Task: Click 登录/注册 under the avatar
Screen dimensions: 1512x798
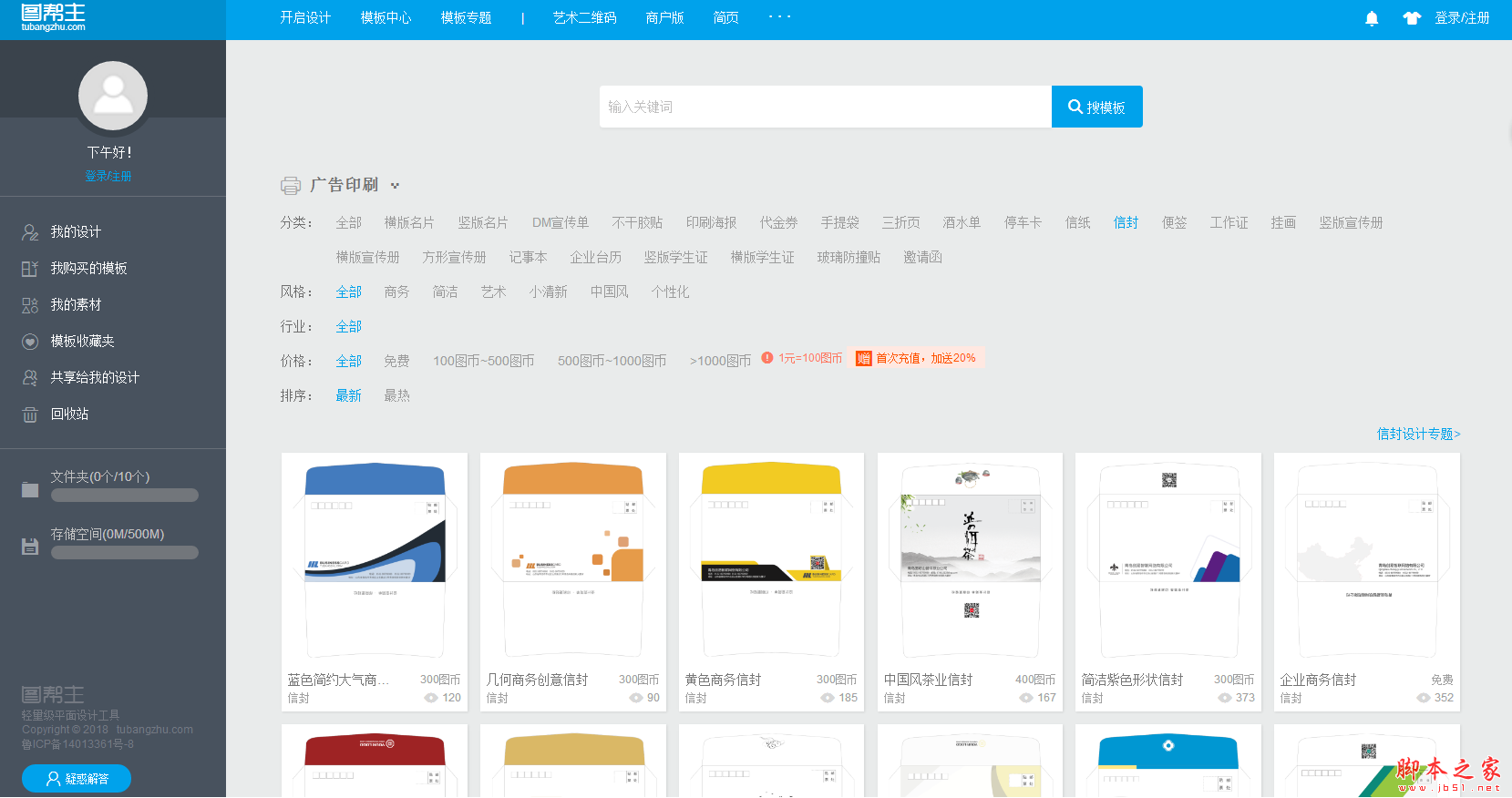Action: point(108,176)
